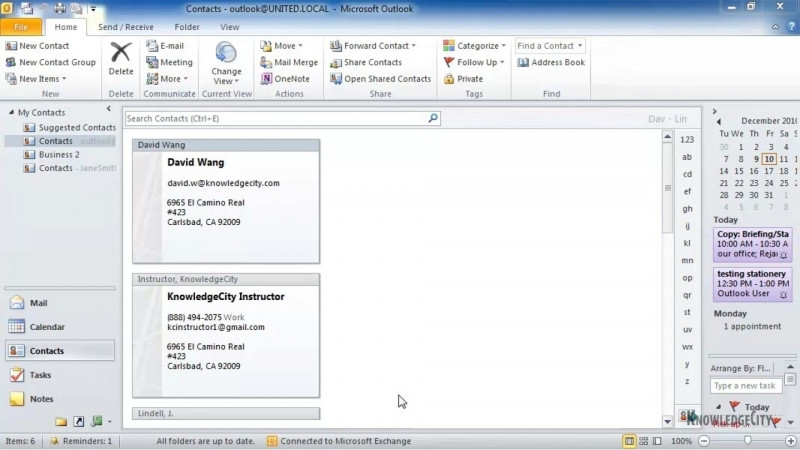The image size is (800, 450).
Task: Select Contacts - JaneSmith folder
Action: (x=70, y=168)
